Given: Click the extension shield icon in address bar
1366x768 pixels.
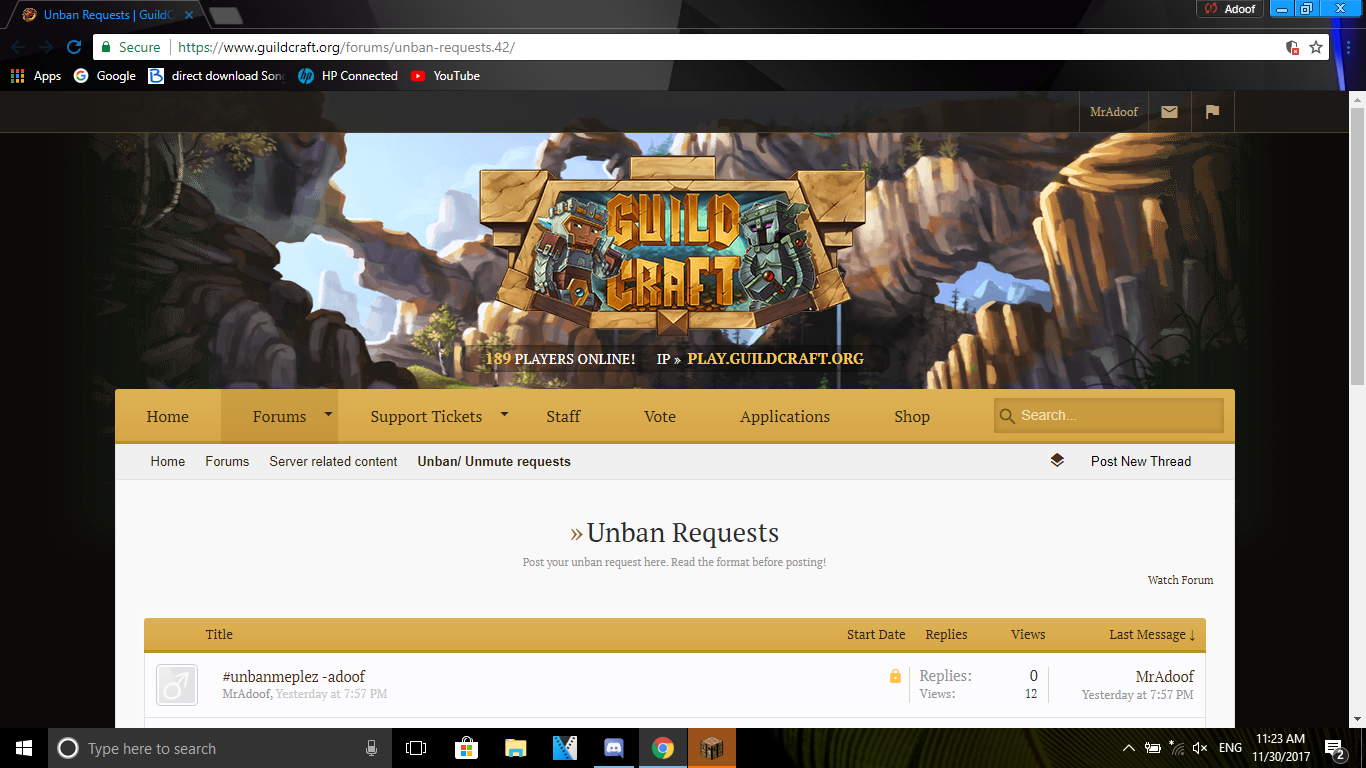Looking at the screenshot, I should 1292,47.
